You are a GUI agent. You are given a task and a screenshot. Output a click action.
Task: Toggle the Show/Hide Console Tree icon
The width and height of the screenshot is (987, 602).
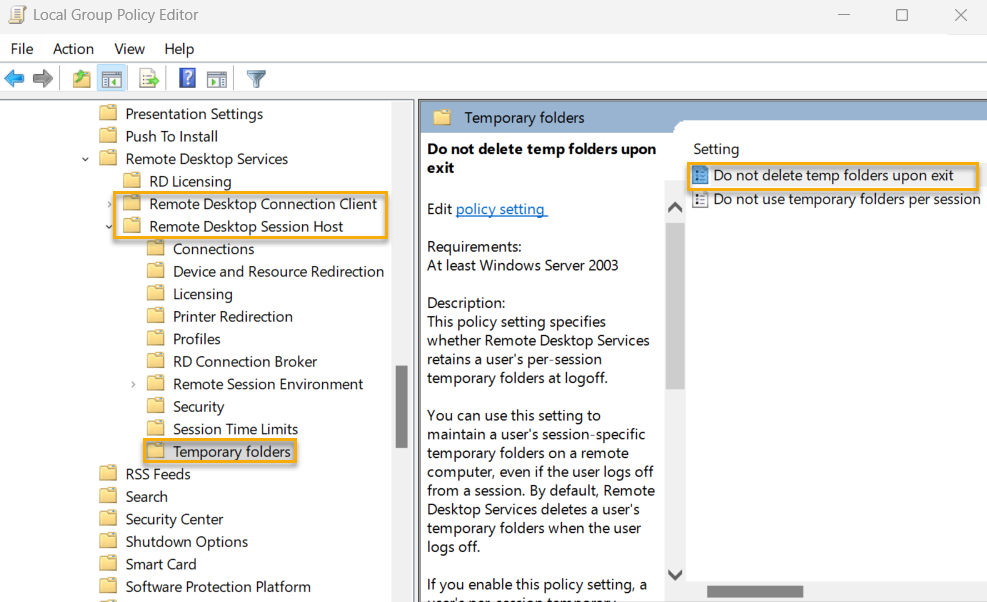click(x=111, y=78)
